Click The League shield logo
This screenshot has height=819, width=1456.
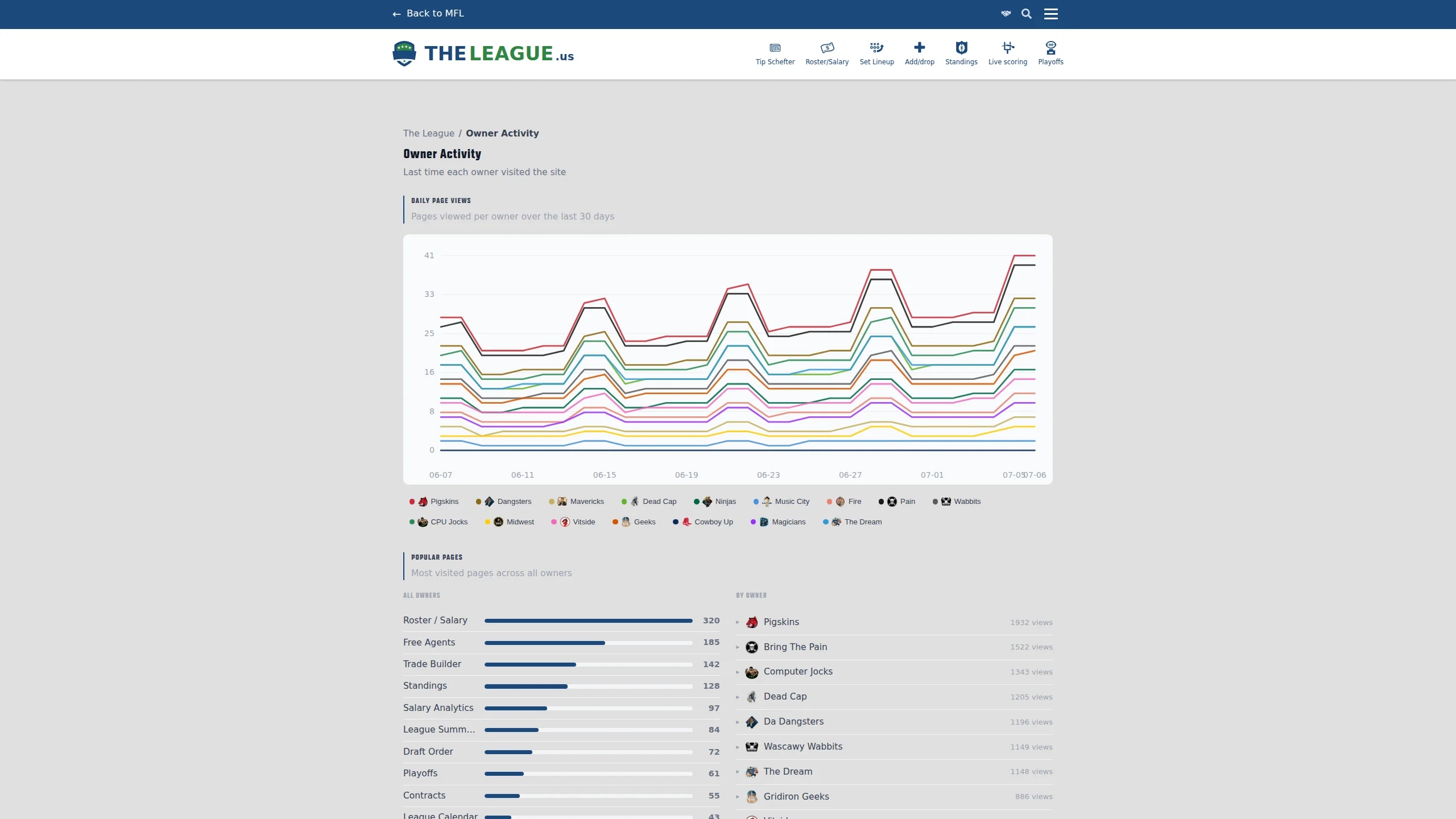point(404,53)
